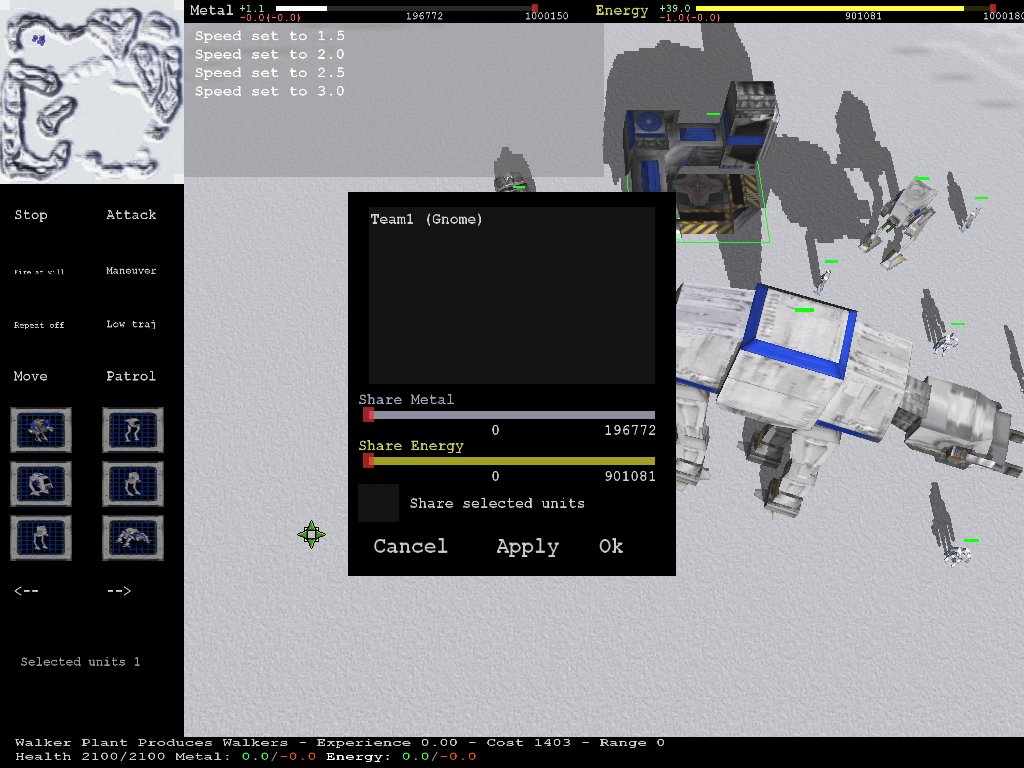
Task: Click the 'Speed set to 1.5' message
Action: [269, 36]
